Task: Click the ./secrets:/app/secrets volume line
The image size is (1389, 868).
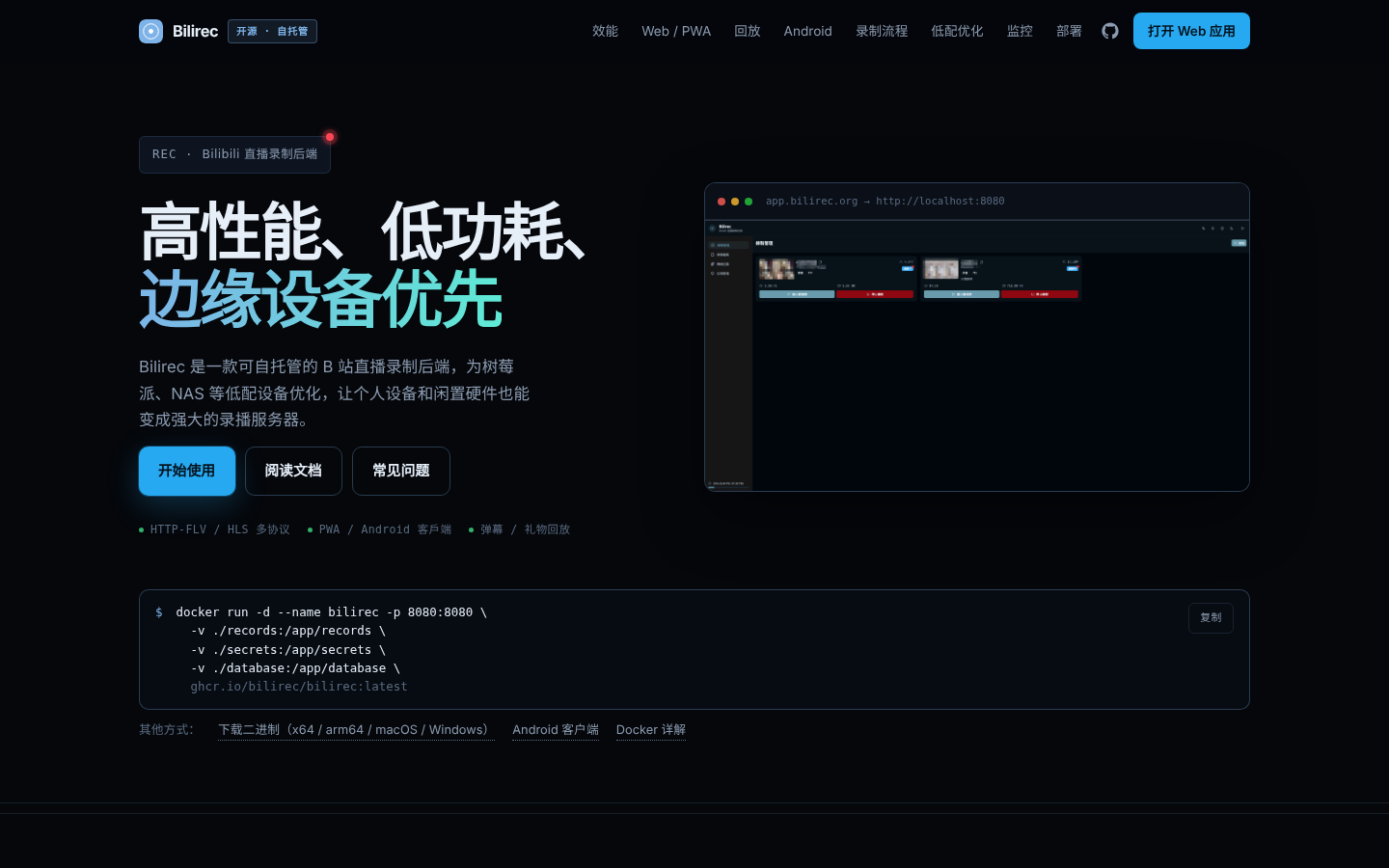Action: 287,650
